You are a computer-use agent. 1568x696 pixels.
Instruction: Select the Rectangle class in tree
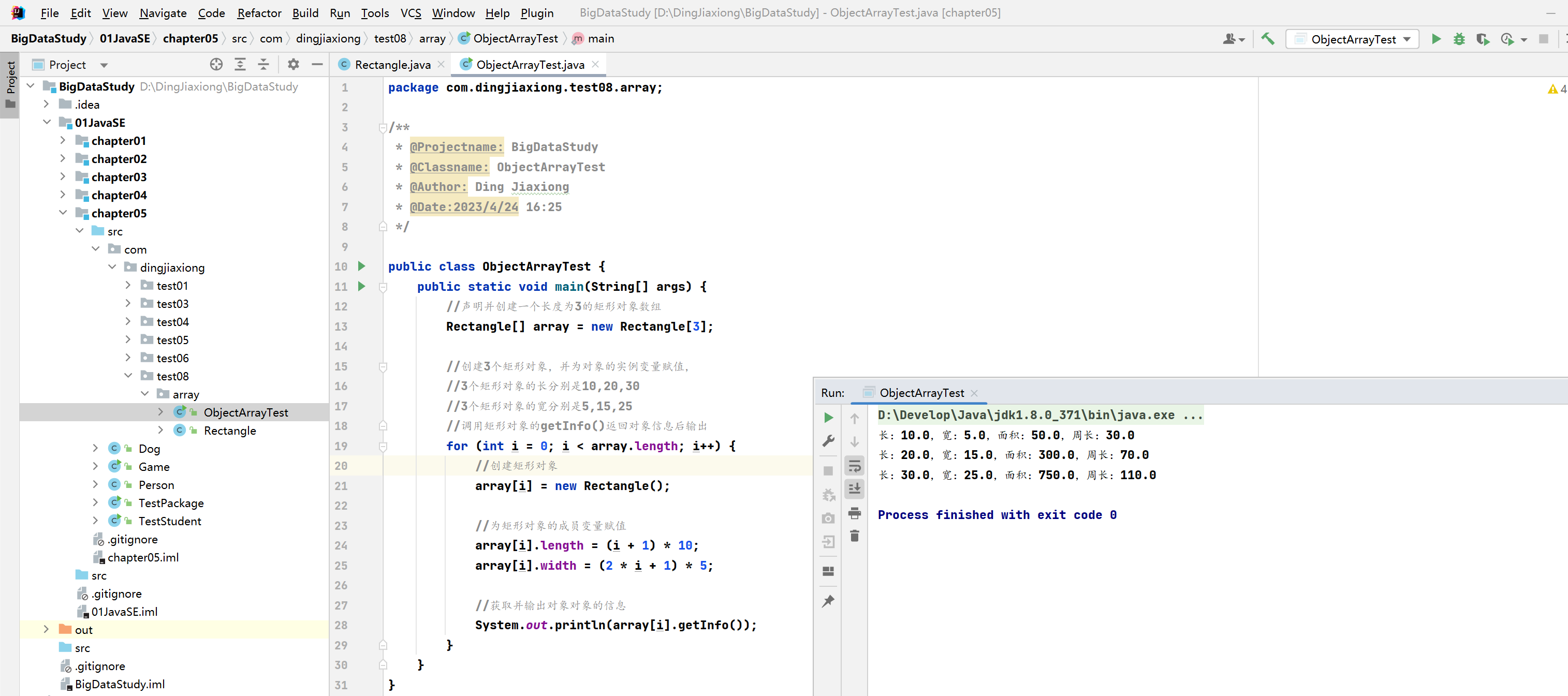click(x=229, y=431)
